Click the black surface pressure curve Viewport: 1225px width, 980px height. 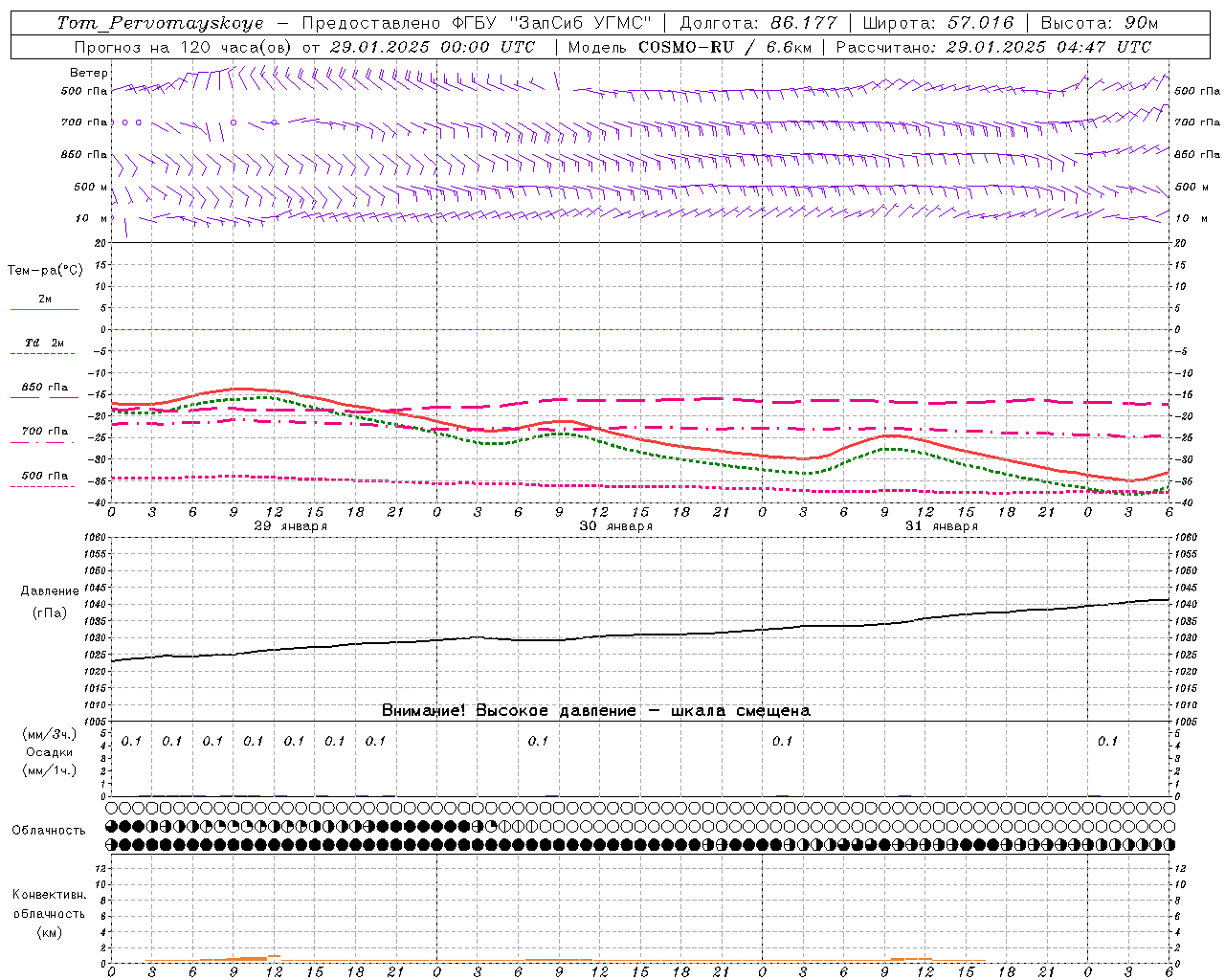point(640,634)
